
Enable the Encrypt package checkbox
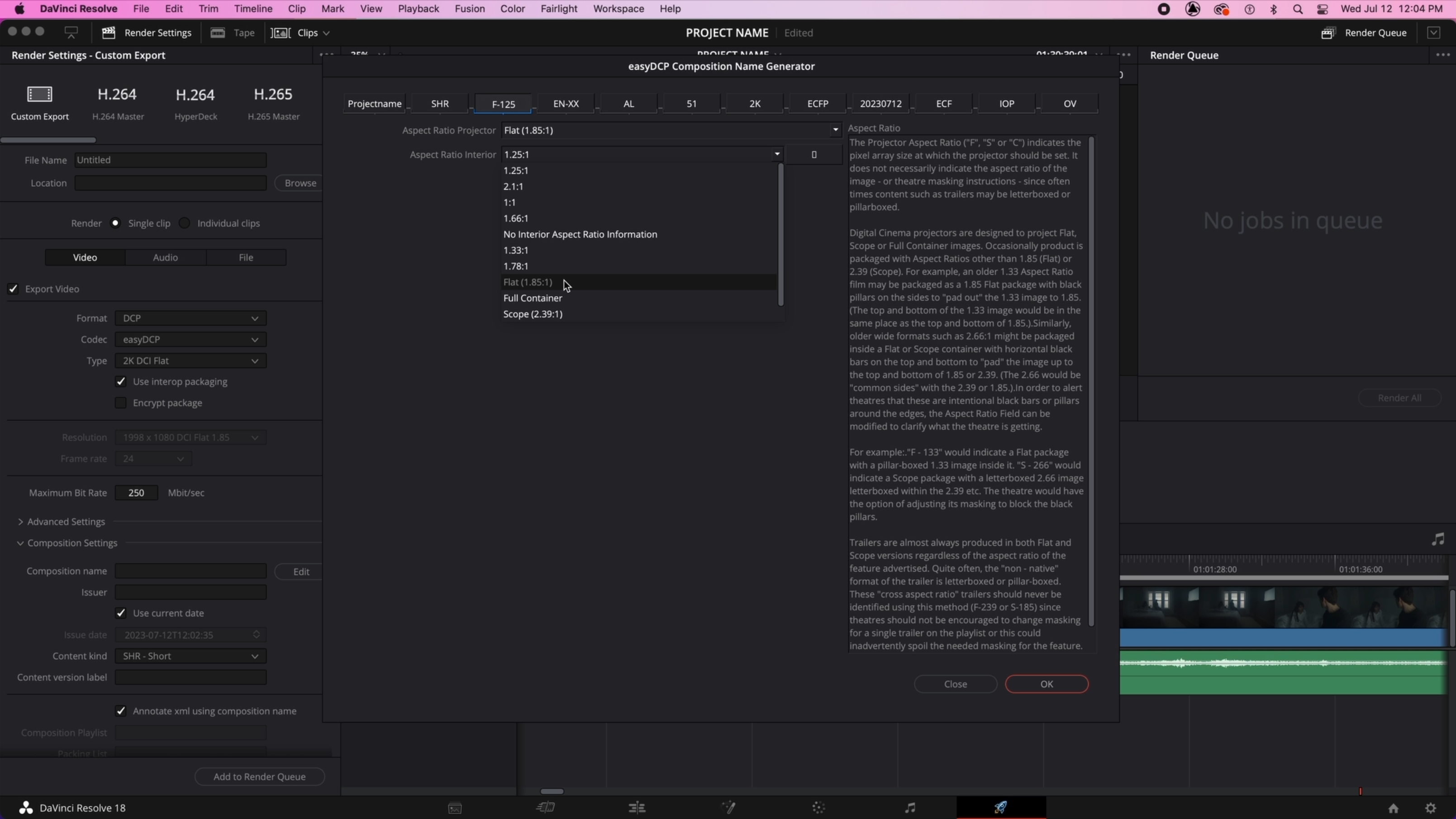pos(120,403)
